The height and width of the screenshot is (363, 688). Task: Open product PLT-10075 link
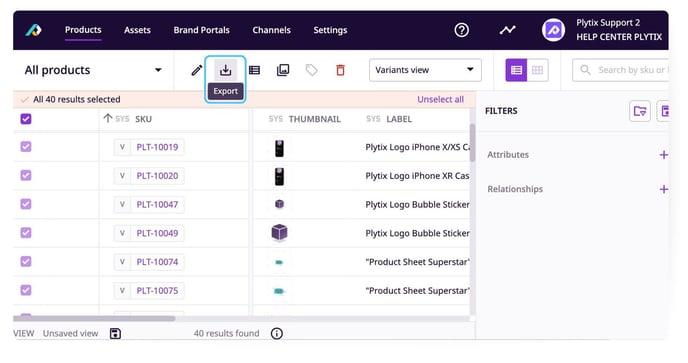(157, 291)
